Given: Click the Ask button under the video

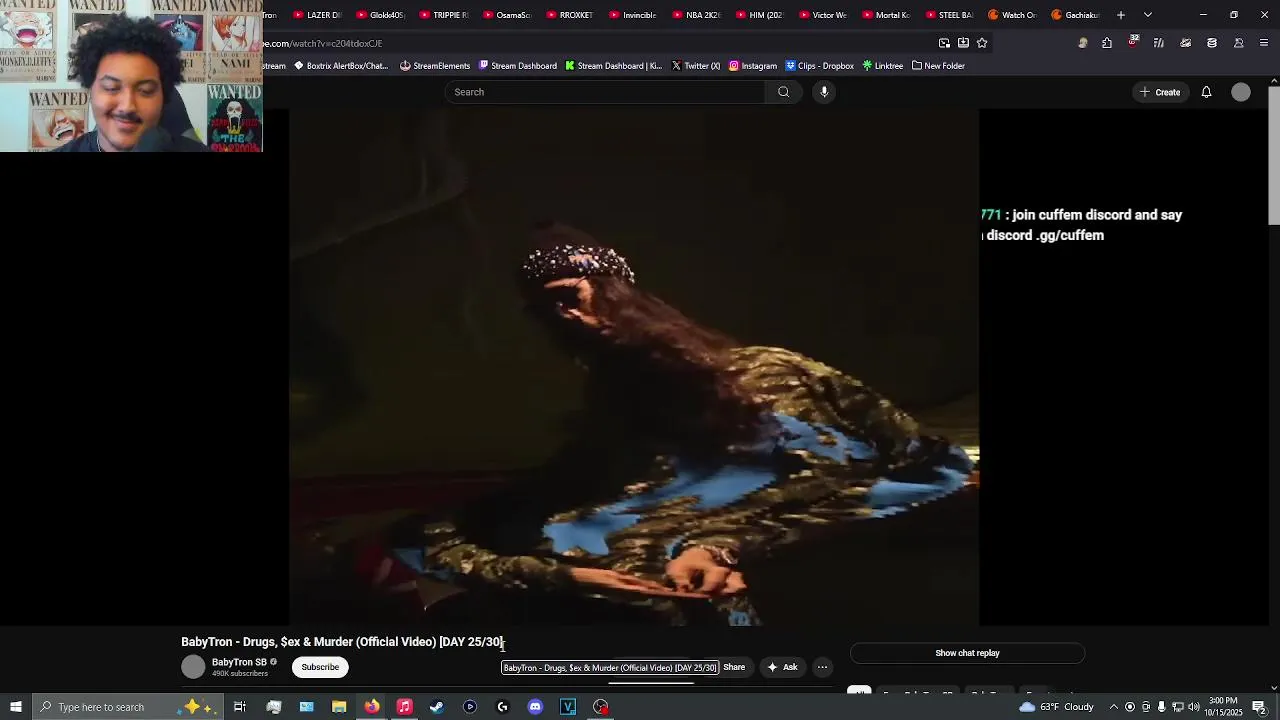Looking at the screenshot, I should pyautogui.click(x=781, y=667).
